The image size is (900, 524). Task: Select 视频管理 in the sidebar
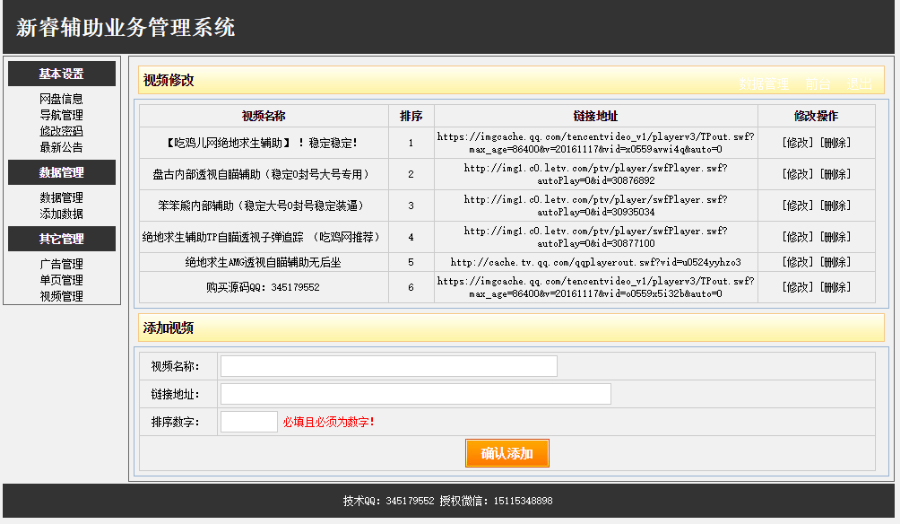(x=61, y=296)
